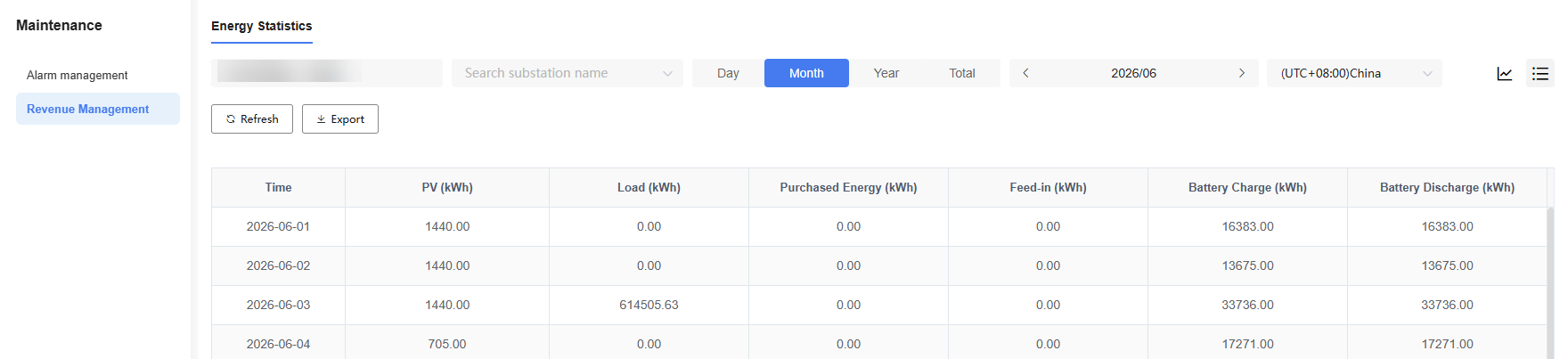This screenshot has height=359, width=1568.
Task: Click the Export button
Action: coord(340,118)
